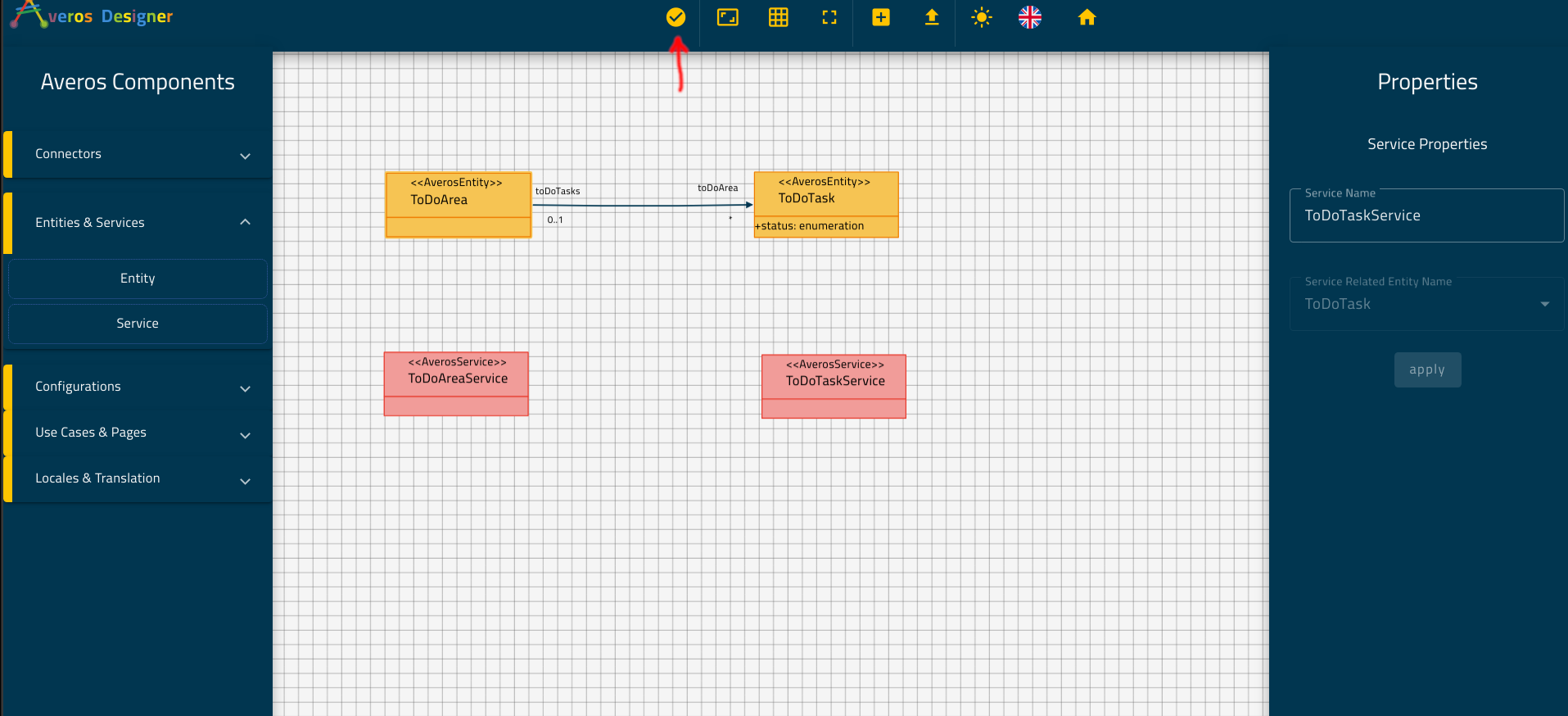Click the Averos Designer logo
This screenshot has width=1568, height=716.
(92, 16)
